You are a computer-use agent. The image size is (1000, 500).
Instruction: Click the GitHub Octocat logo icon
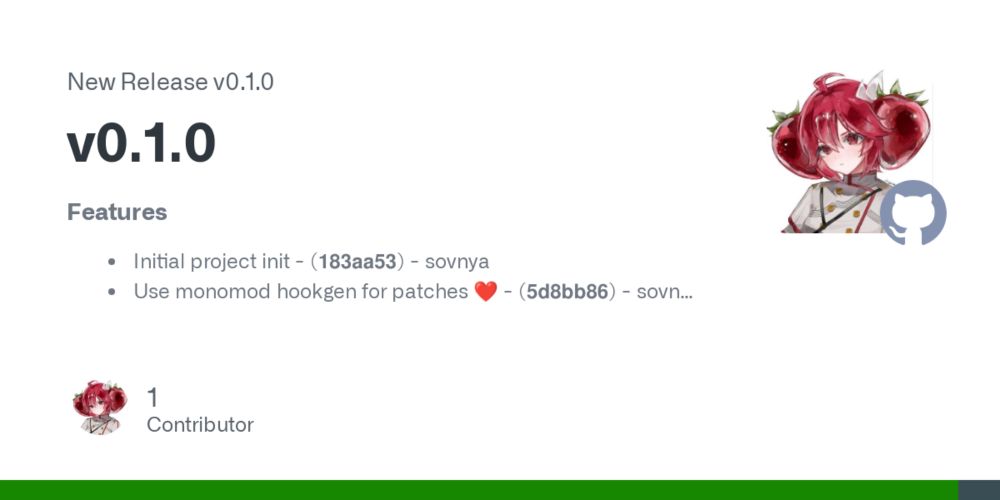[913, 212]
